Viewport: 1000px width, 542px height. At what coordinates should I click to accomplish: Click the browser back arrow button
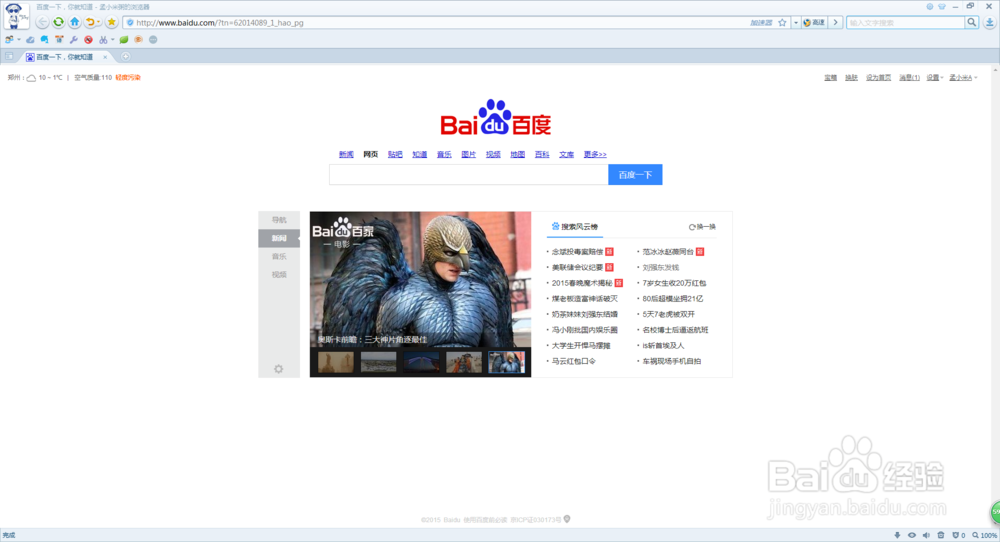42,22
